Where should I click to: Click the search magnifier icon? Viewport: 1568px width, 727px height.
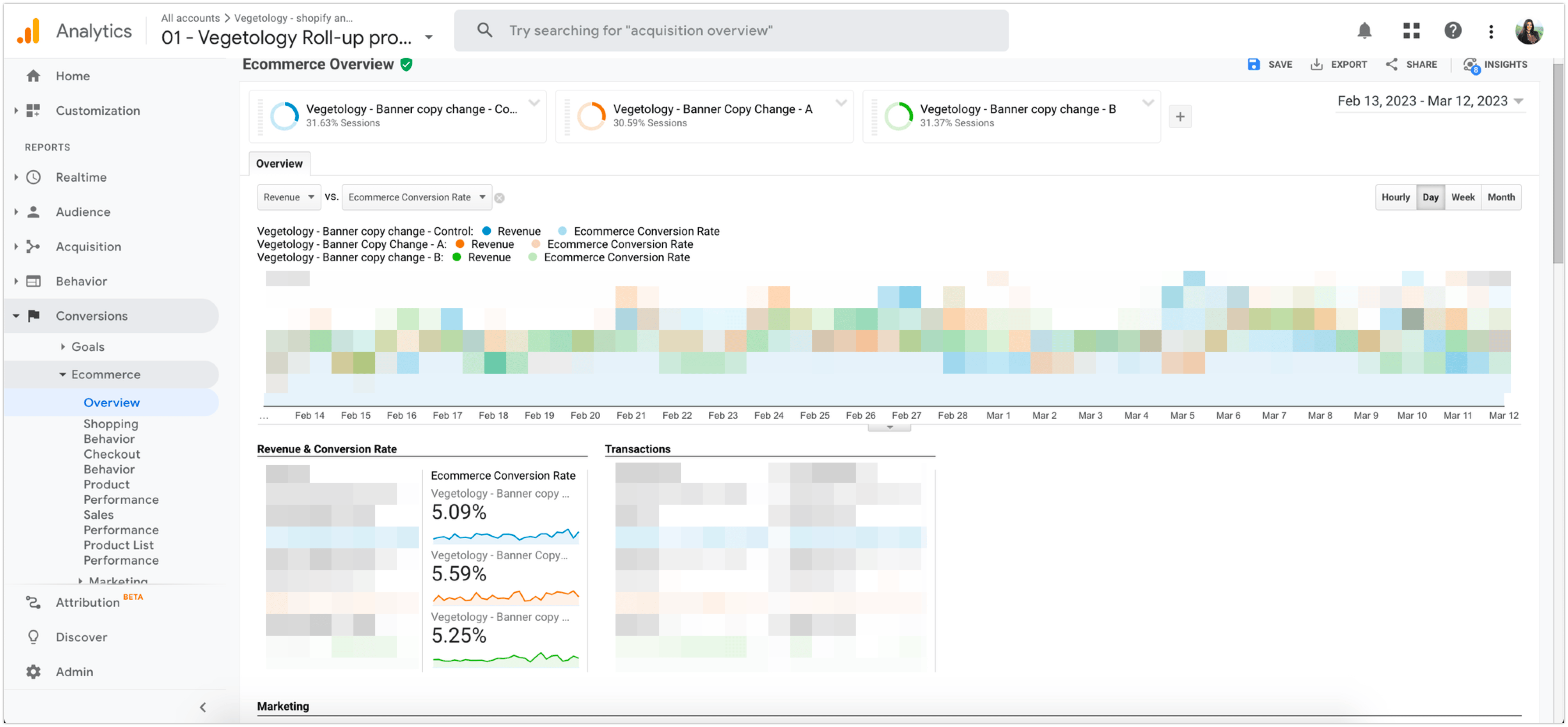click(x=484, y=30)
